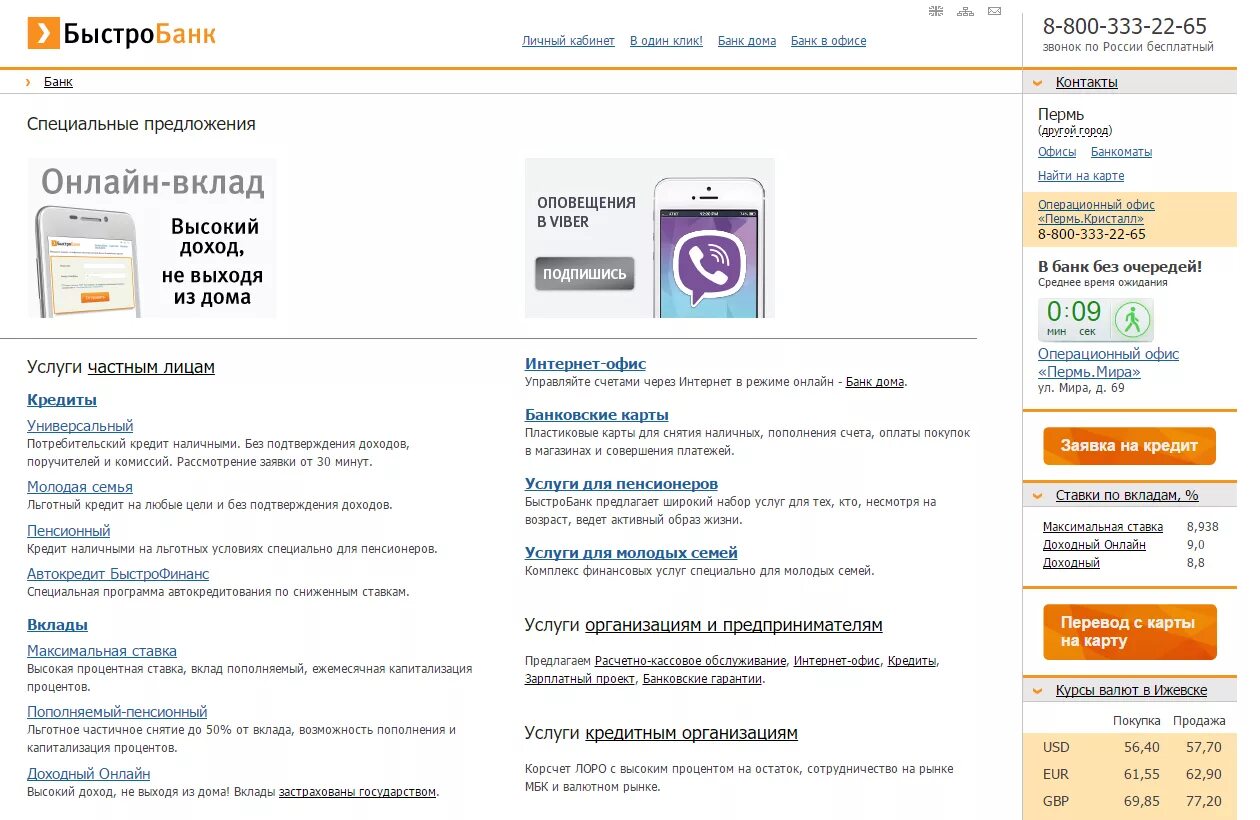Click orange arrow beside Банк breadcrumb
The height and width of the screenshot is (820, 1260).
tap(28, 82)
